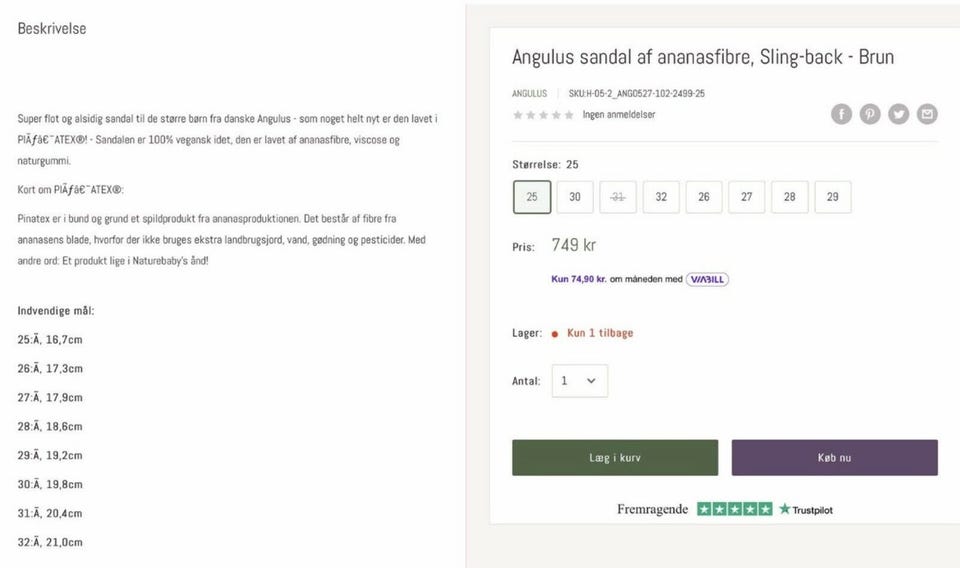This screenshot has width=960, height=568.
Task: Select size 28 option
Action: tap(790, 197)
